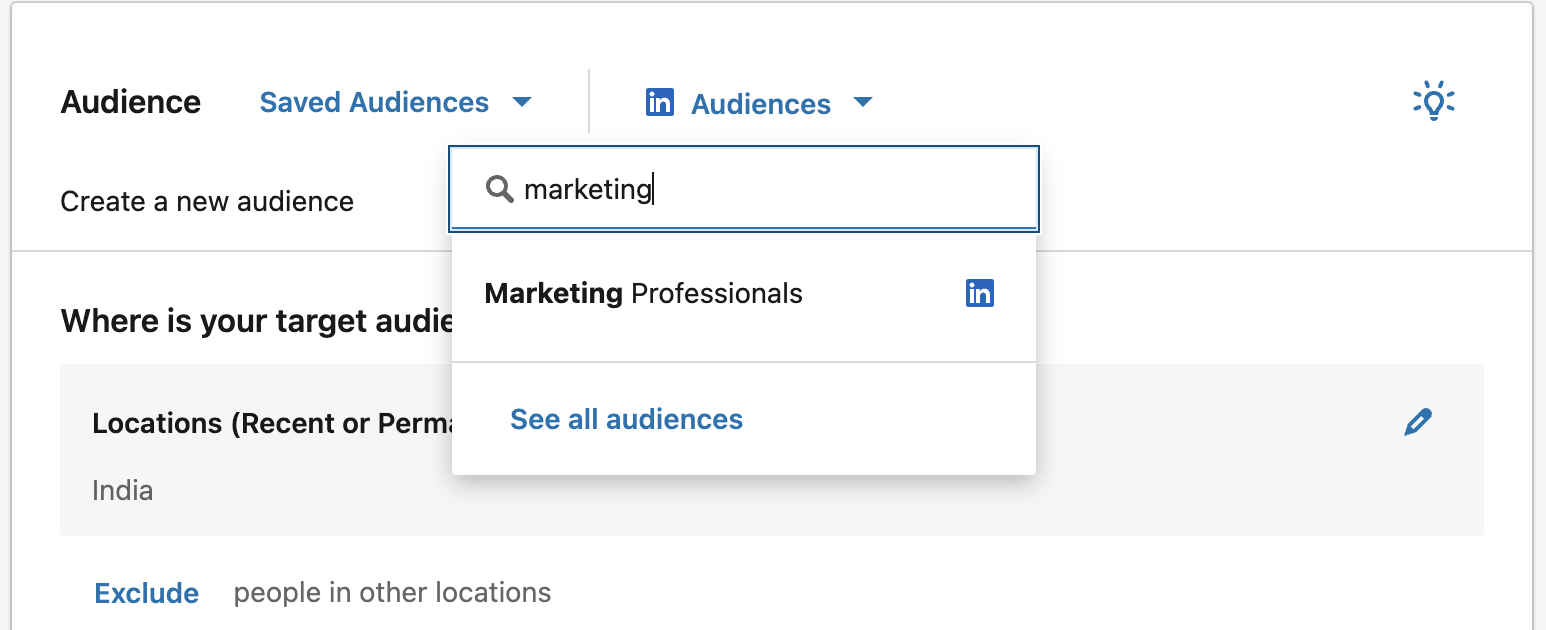Select Marketing Professionals from results

coord(644,293)
